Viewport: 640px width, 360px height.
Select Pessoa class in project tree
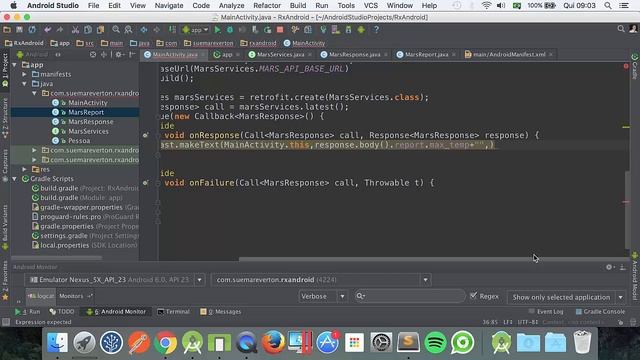tap(79, 141)
